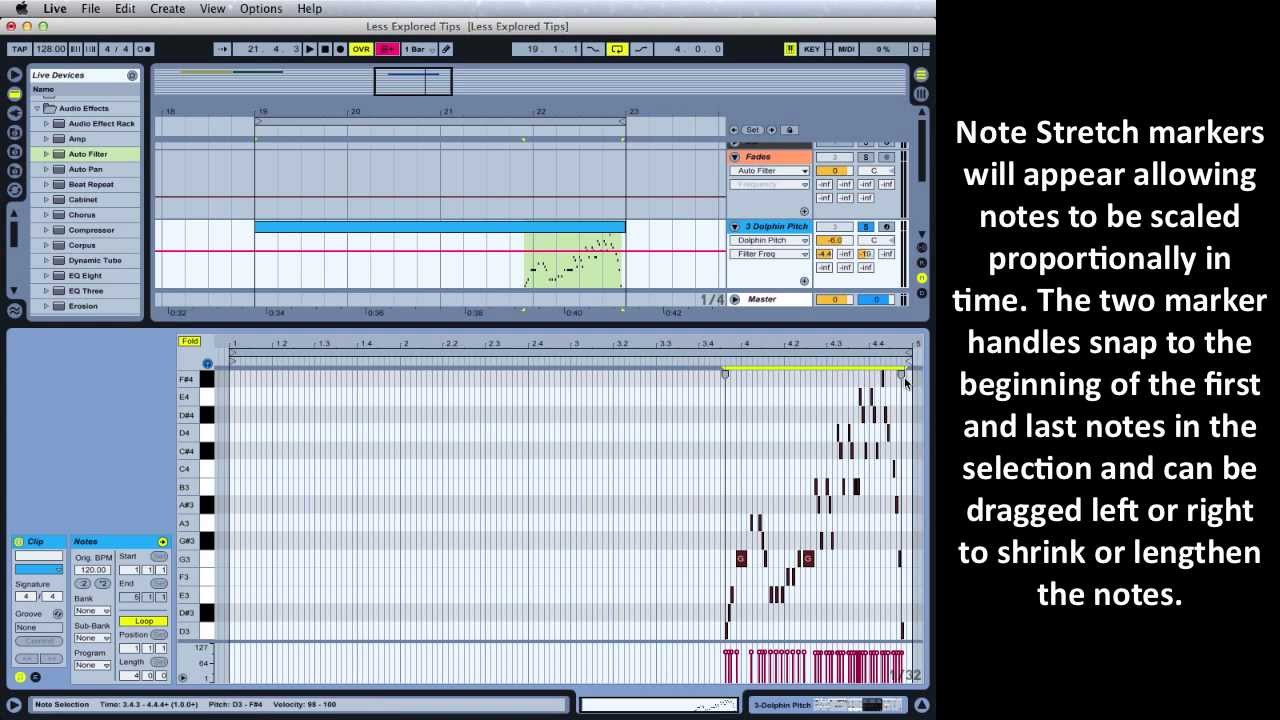Fold the 3 Dolphin Pitch track
Screen dimensions: 1280x720
[x=735, y=227]
